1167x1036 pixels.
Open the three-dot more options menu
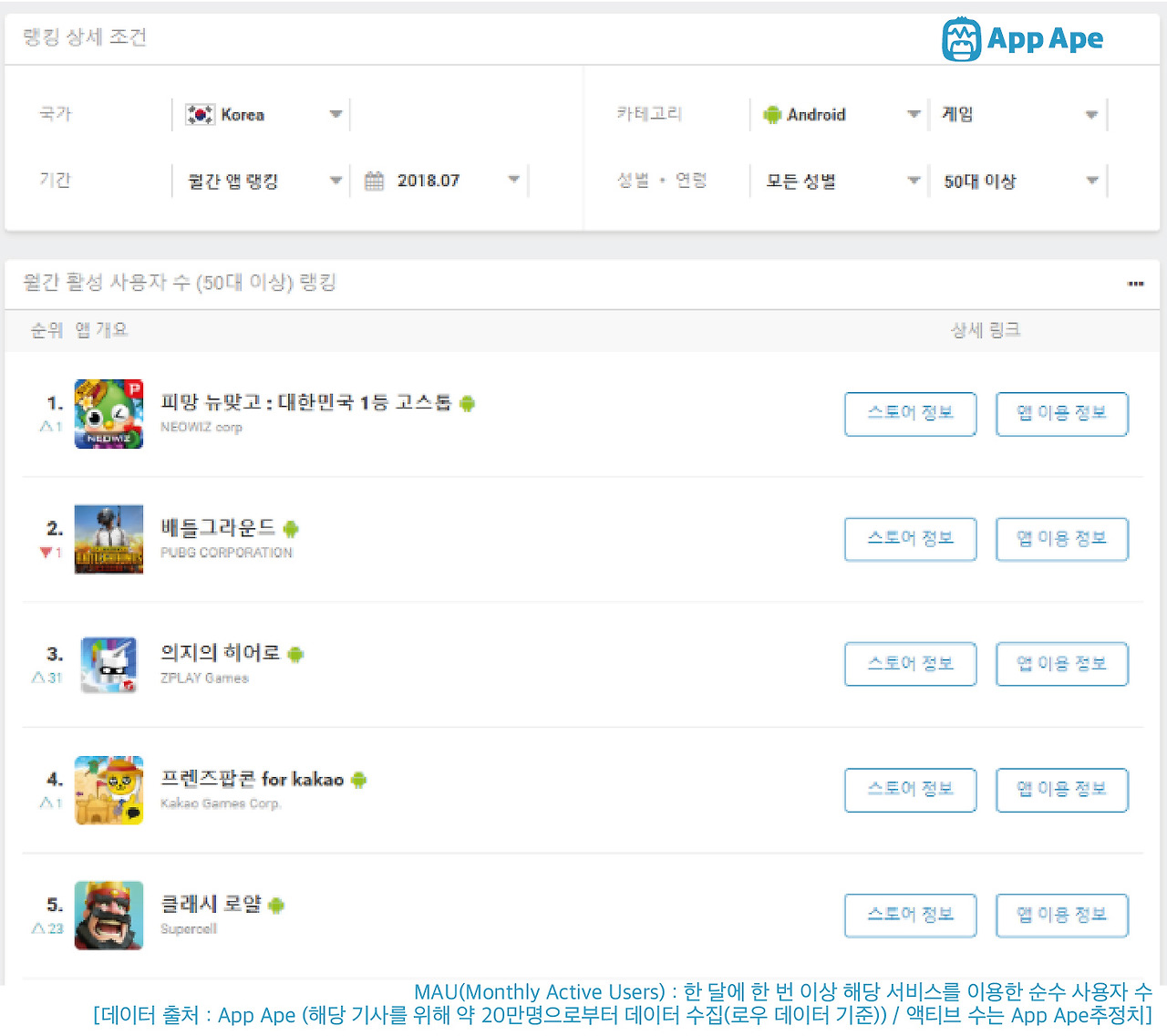(1135, 284)
